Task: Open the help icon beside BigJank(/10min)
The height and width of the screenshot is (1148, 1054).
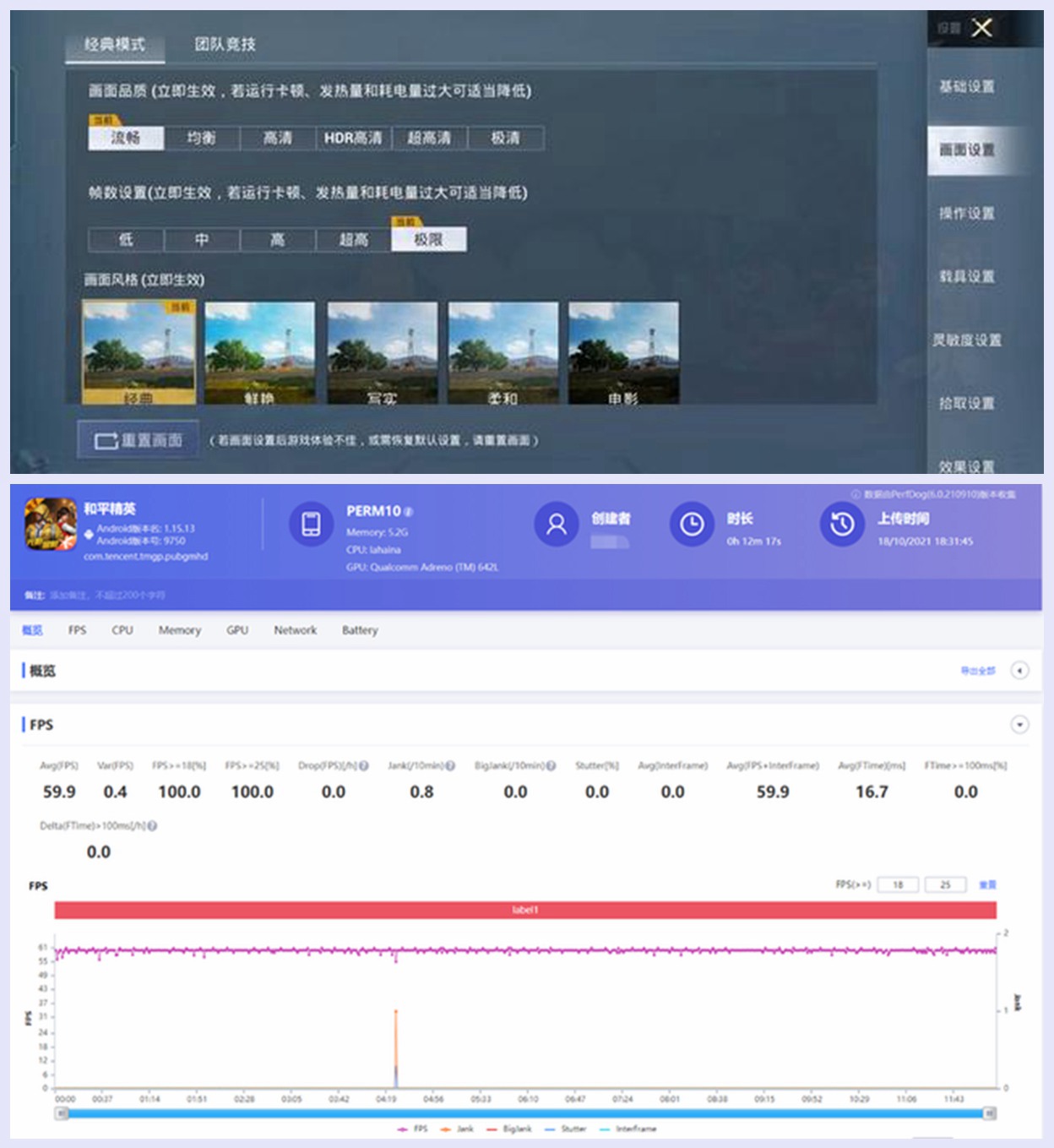Action: [551, 765]
